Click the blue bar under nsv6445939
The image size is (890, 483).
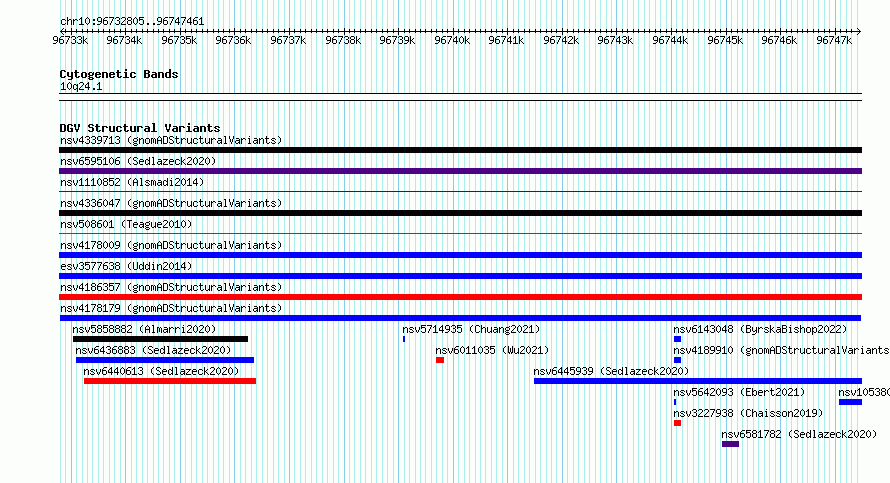pyautogui.click(x=698, y=381)
